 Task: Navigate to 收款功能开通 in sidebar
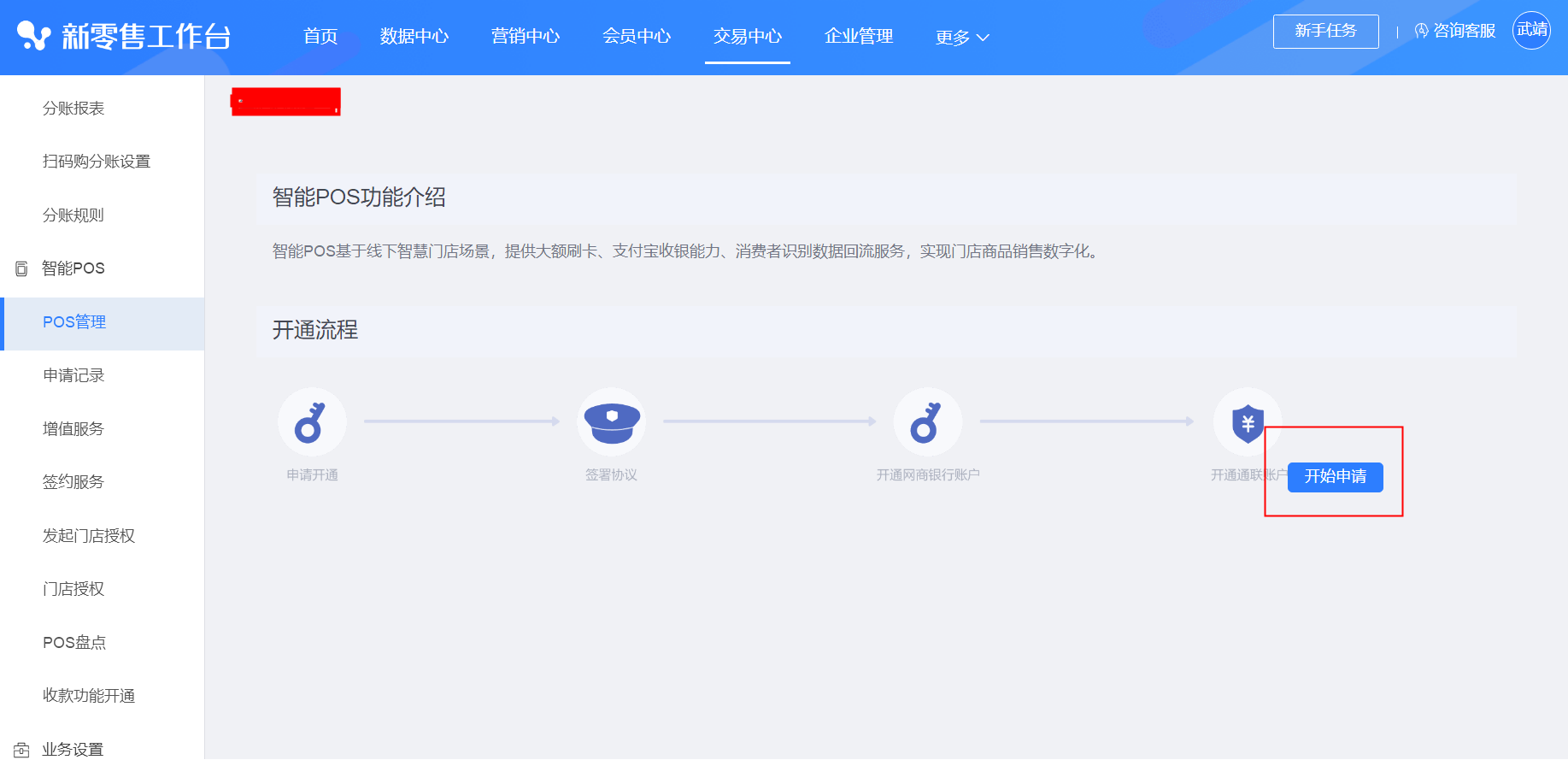pos(89,696)
